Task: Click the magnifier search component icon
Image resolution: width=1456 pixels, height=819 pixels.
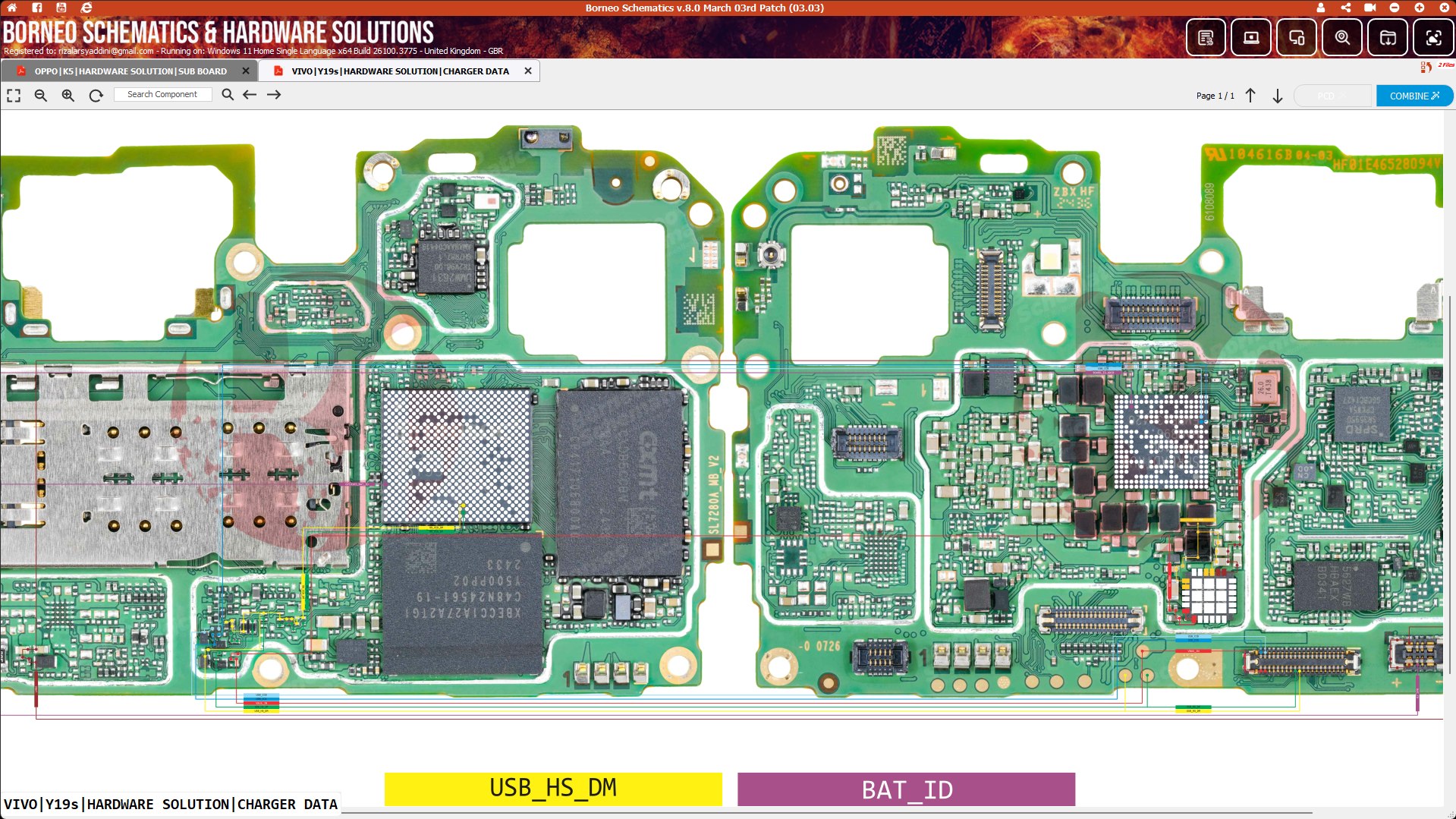Action: [228, 95]
